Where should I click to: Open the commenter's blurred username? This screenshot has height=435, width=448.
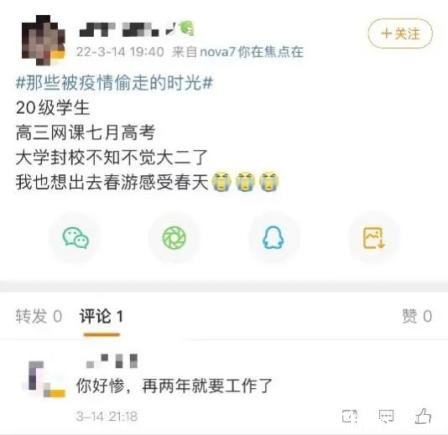(112, 361)
